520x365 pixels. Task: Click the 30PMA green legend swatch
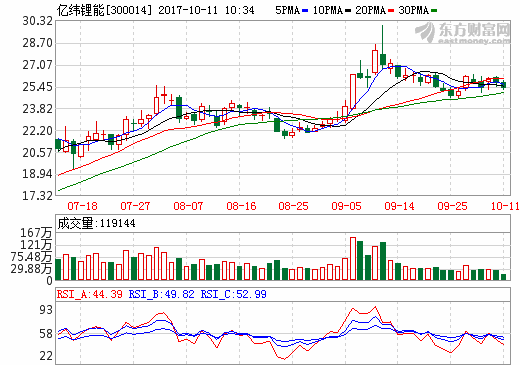pyautogui.click(x=434, y=11)
